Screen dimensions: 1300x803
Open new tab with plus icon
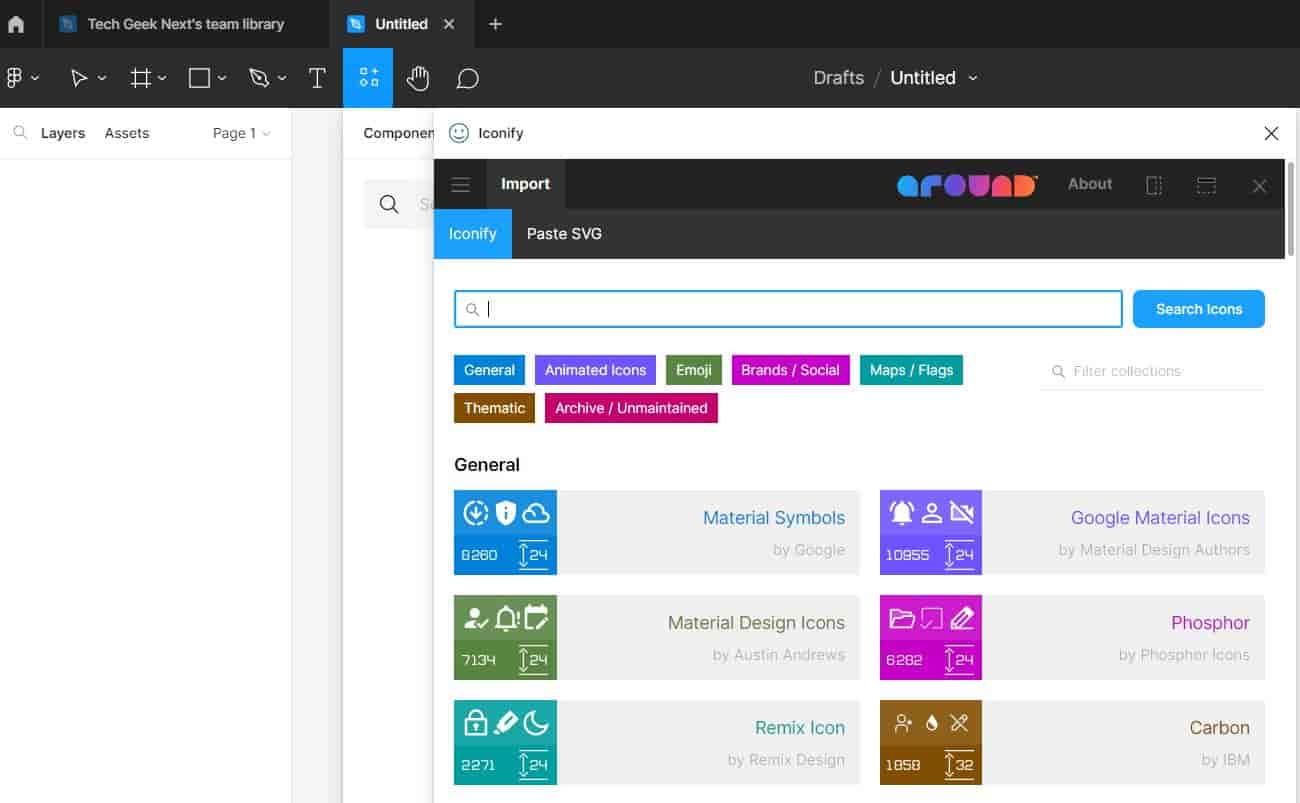(x=495, y=24)
